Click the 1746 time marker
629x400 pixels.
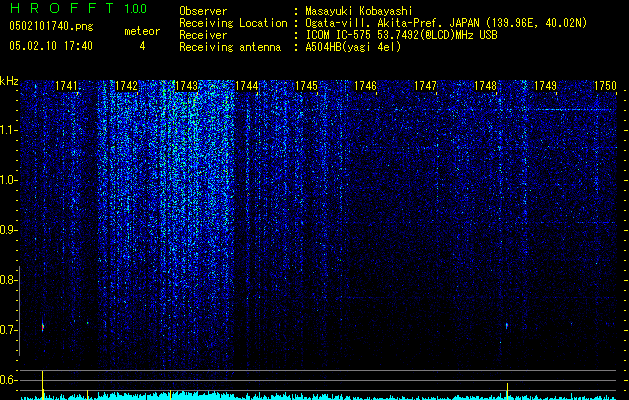click(366, 85)
